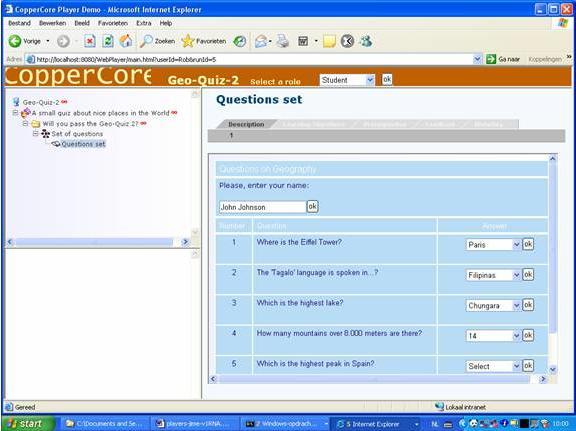
Task: Switch to 'C:\Documents and Se...' taskbar window
Action: point(105,424)
